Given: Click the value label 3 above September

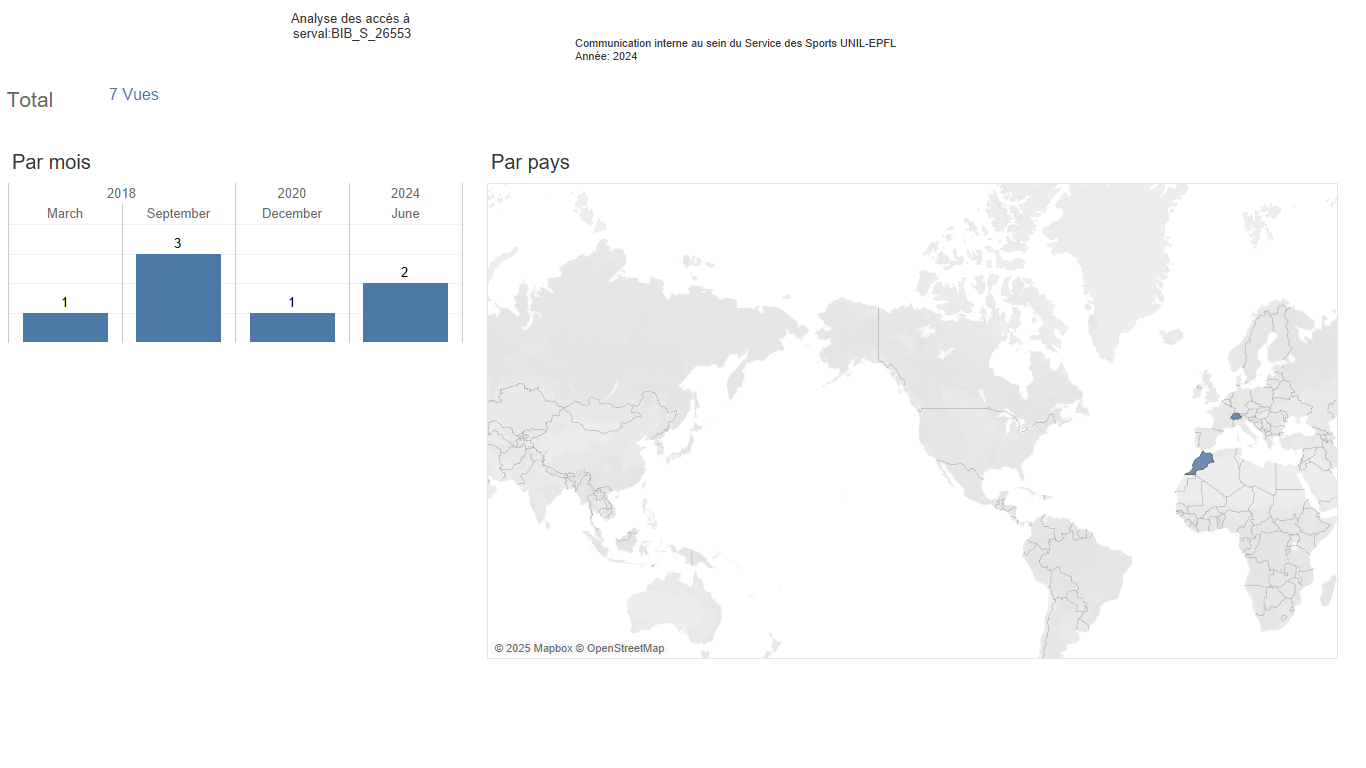Looking at the screenshot, I should [x=177, y=243].
